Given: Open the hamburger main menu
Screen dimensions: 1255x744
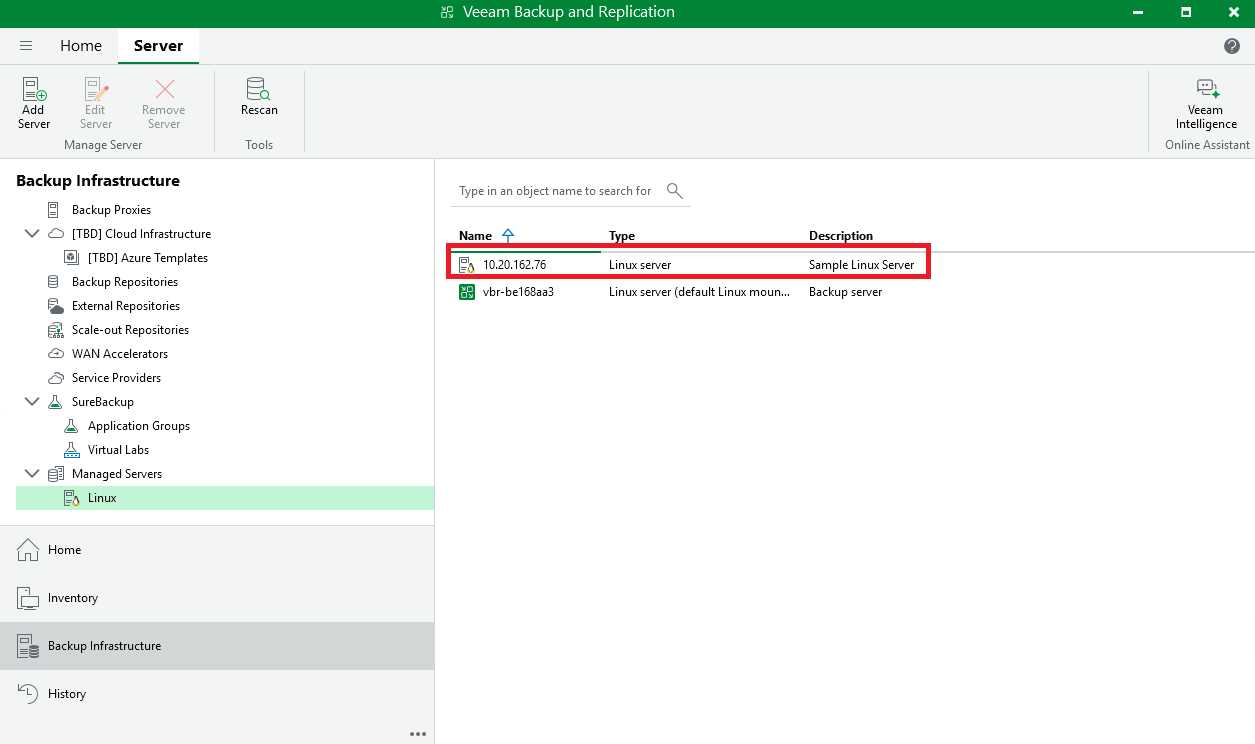Looking at the screenshot, I should click(x=26, y=46).
